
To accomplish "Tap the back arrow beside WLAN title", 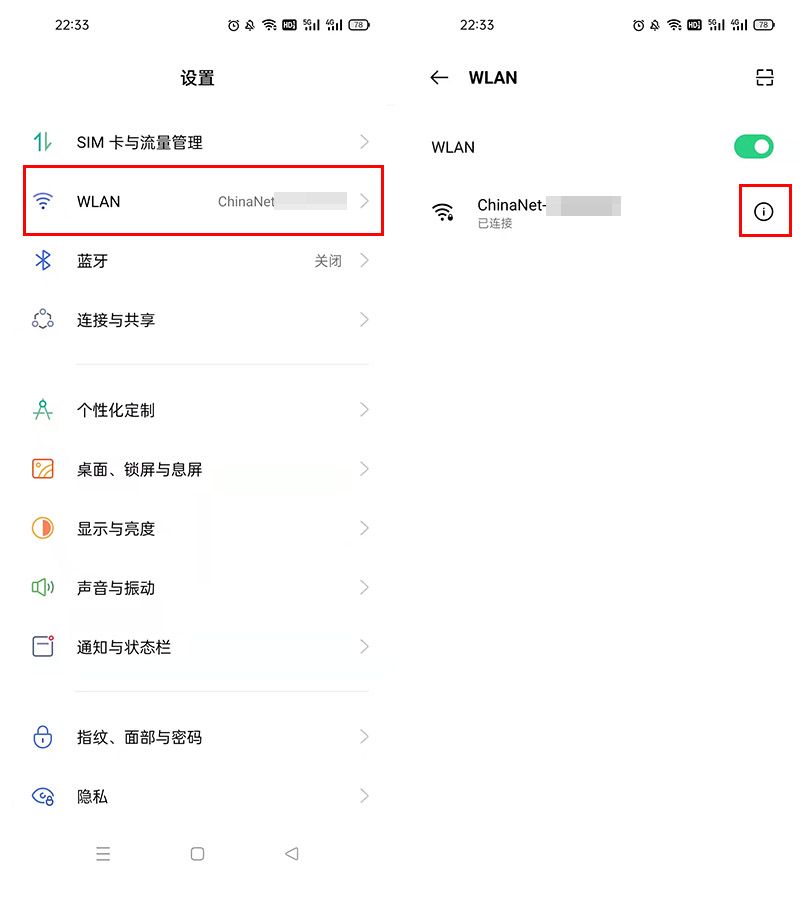I will click(x=439, y=77).
